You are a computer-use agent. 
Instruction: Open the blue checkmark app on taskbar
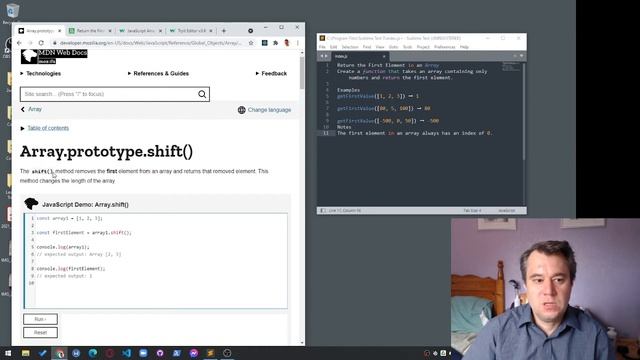click(42, 353)
